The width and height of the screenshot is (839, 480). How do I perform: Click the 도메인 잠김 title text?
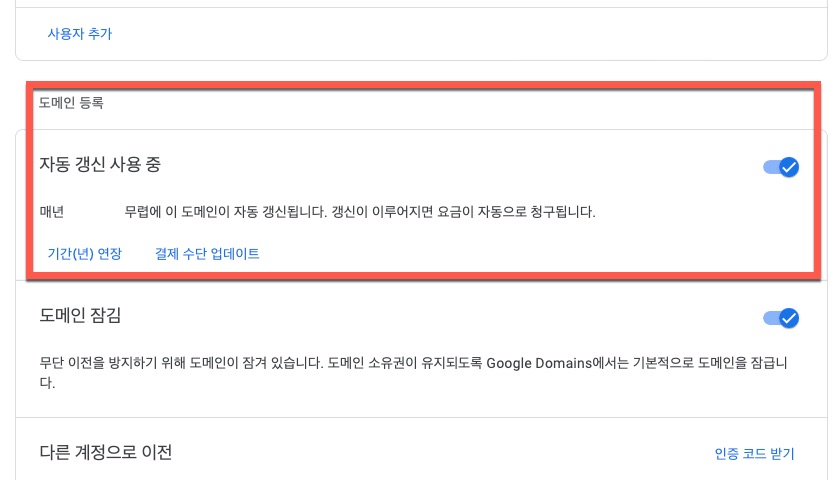[x=80, y=315]
